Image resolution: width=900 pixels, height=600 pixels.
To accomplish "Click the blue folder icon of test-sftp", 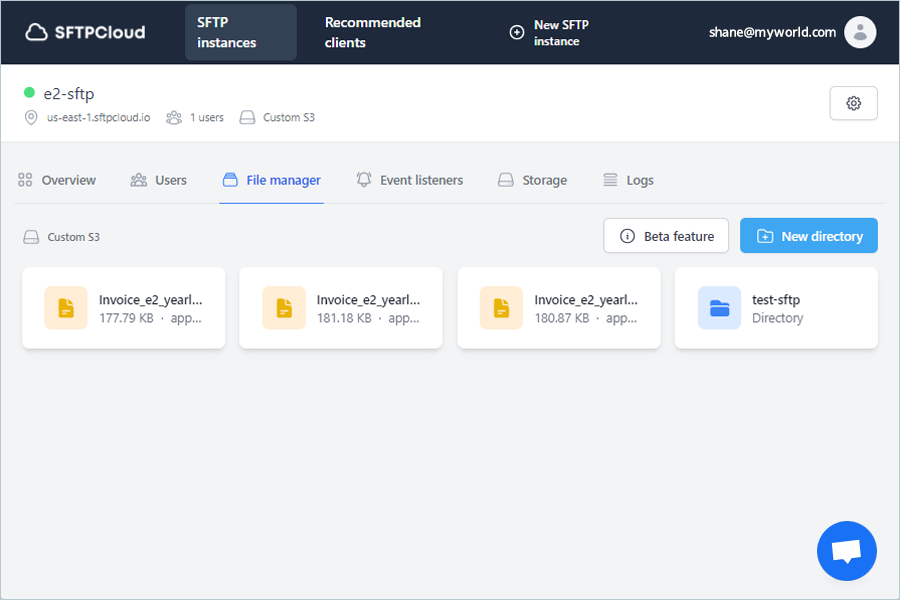I will click(720, 308).
